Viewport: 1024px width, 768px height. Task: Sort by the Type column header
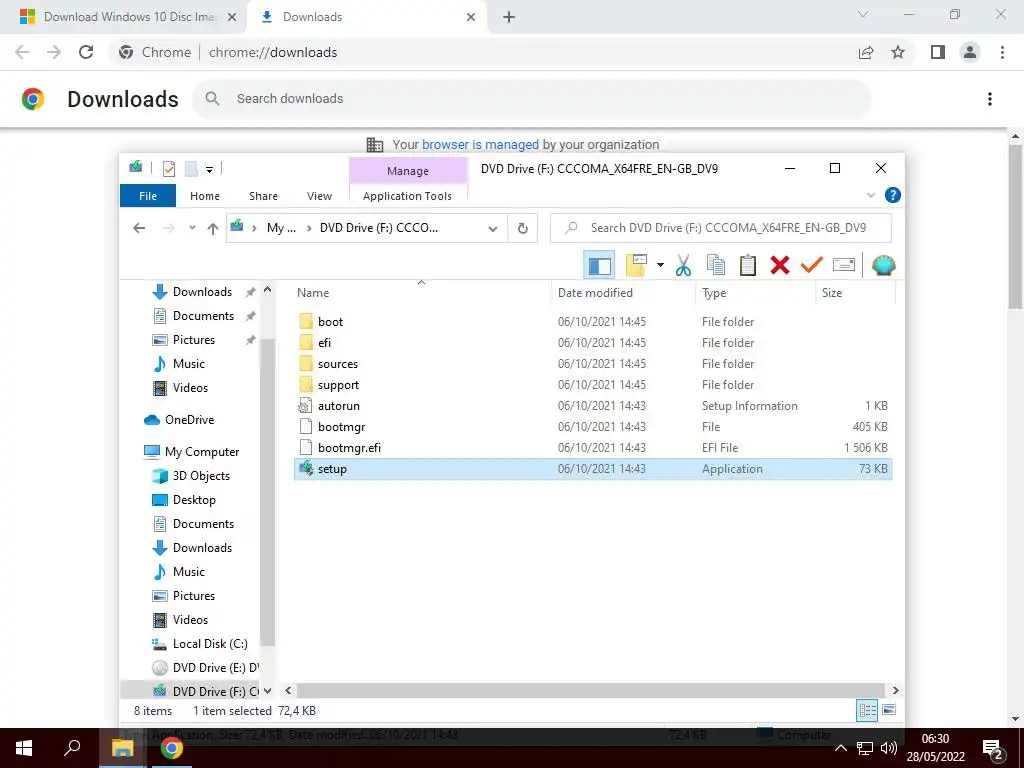click(756, 293)
